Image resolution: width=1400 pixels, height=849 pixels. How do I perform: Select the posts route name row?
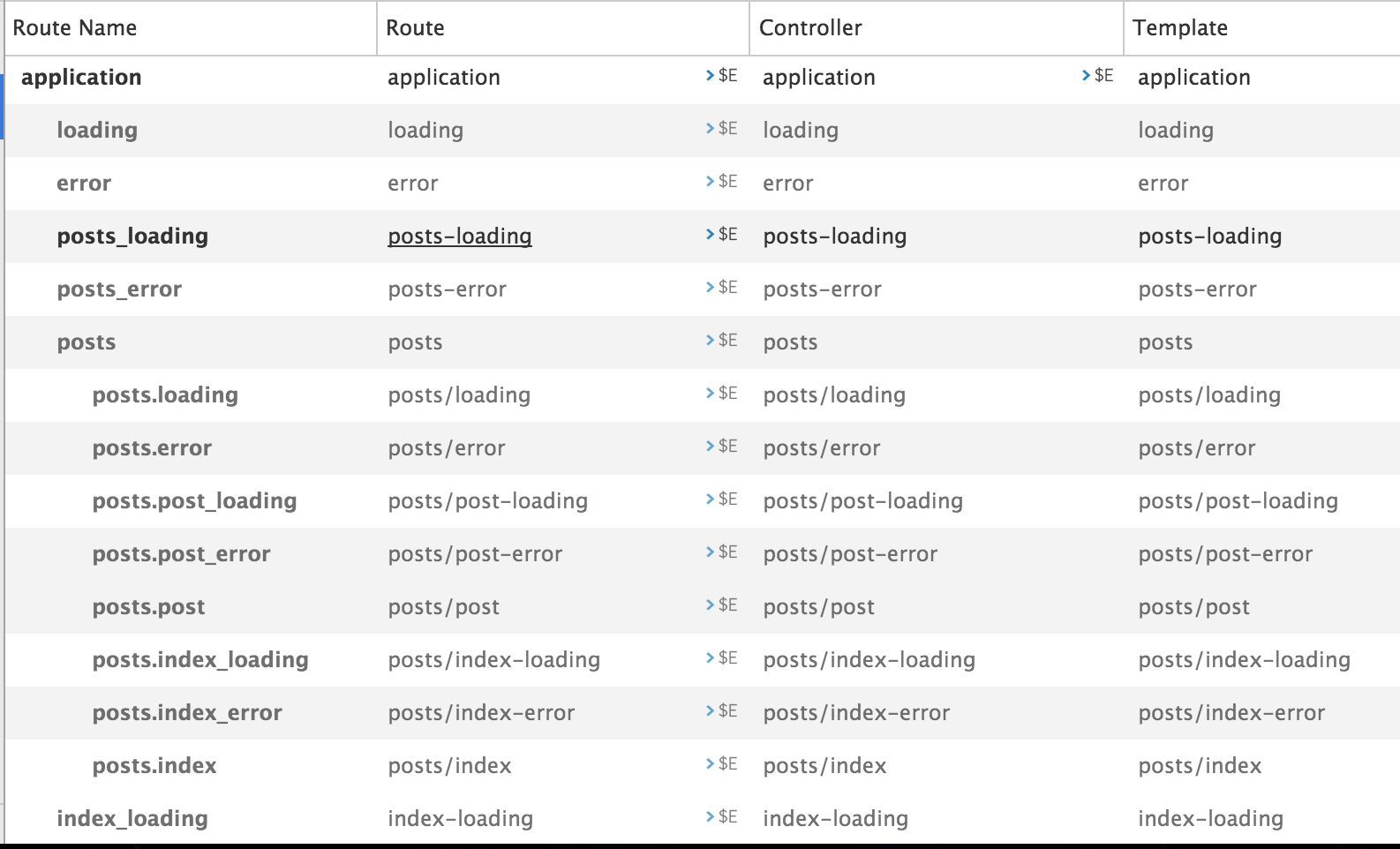pos(87,342)
